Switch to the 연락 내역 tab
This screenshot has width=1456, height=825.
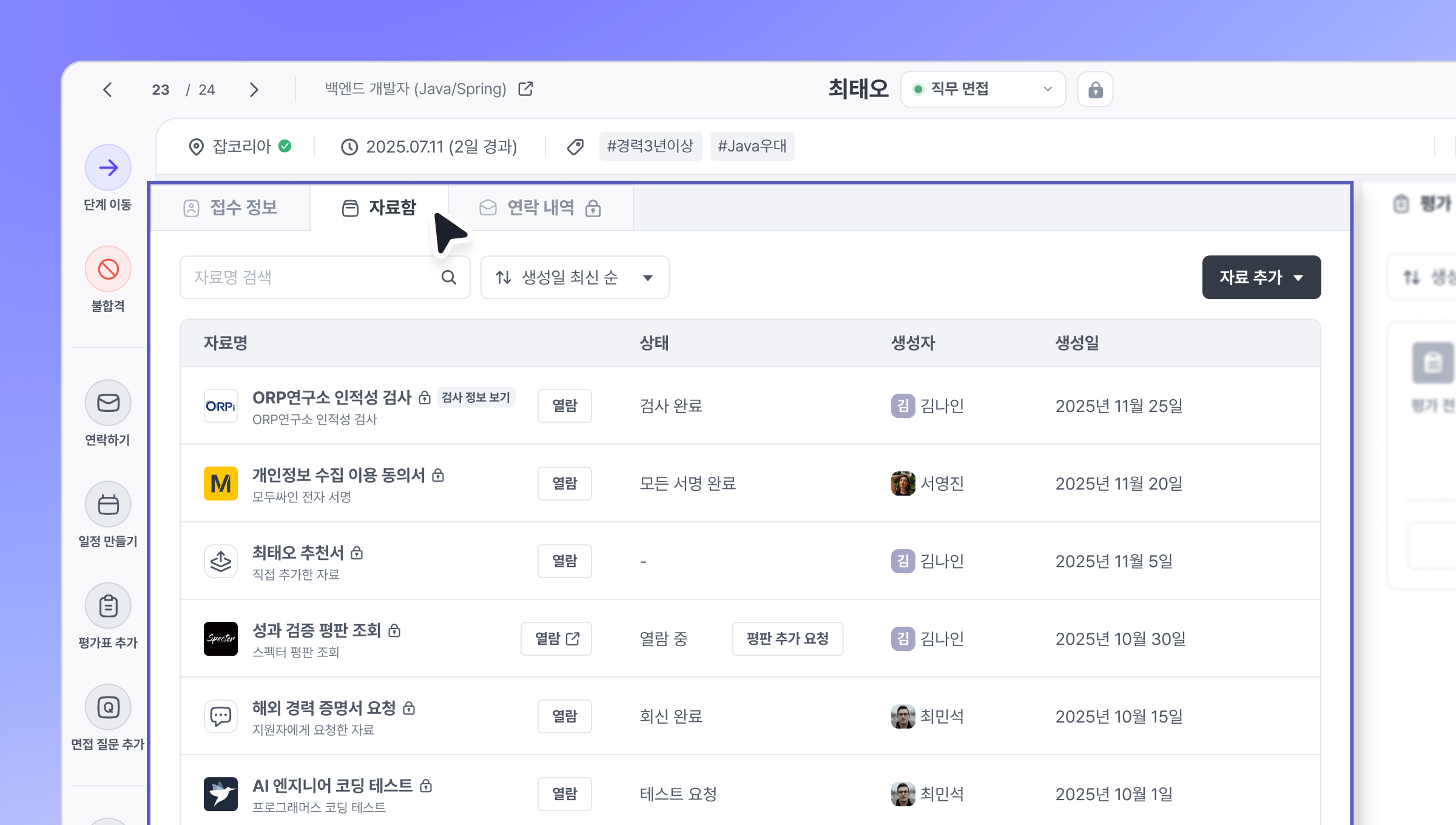click(x=540, y=208)
